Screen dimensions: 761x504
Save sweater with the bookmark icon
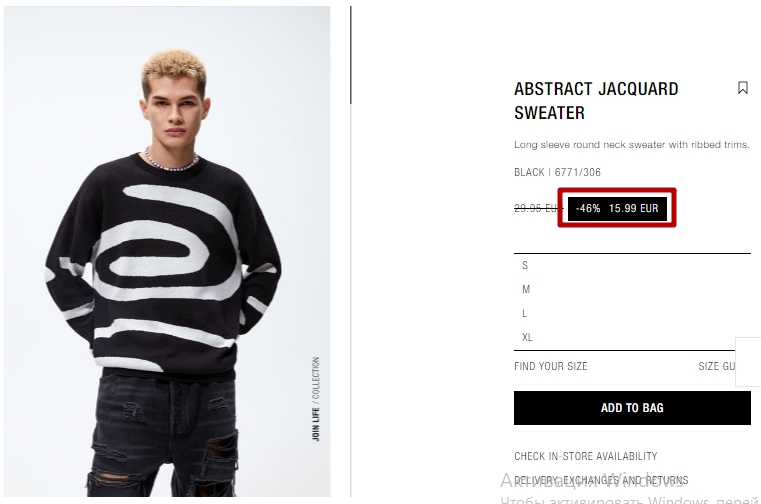point(743,88)
